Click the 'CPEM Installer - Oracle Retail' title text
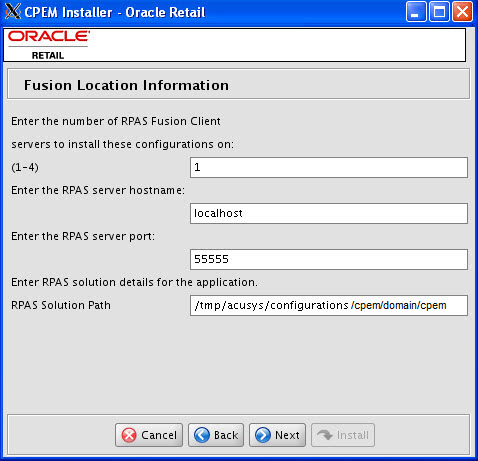This screenshot has width=478, height=461. [x=115, y=12]
